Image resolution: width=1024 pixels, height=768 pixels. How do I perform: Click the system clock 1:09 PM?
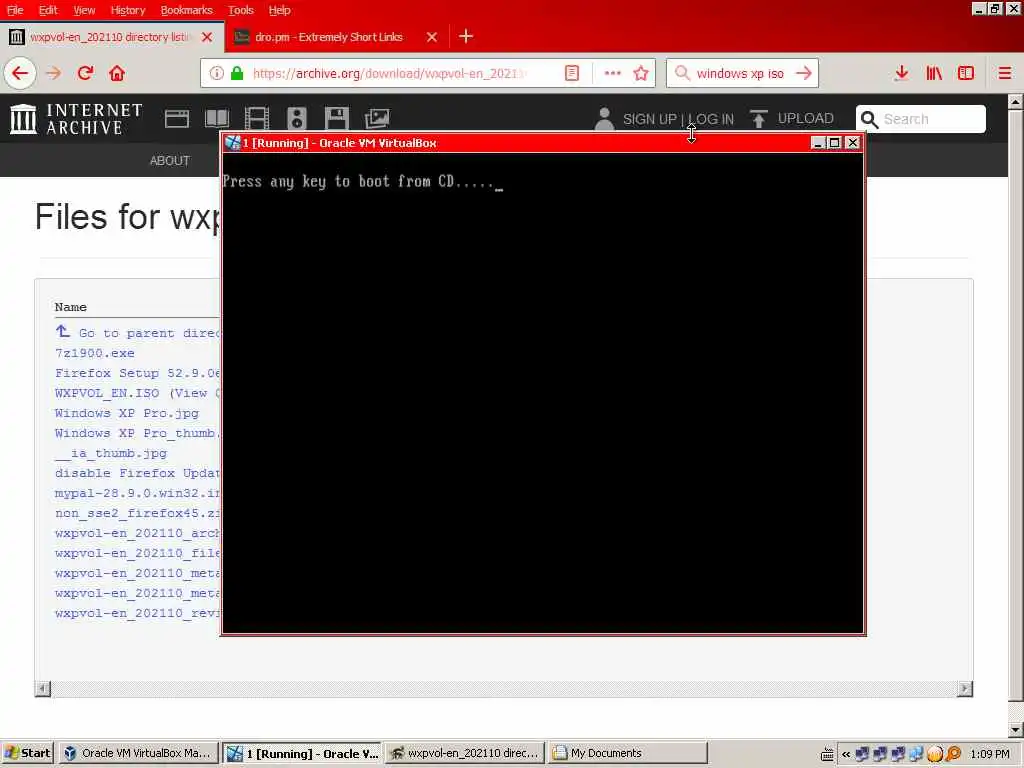[989, 754]
